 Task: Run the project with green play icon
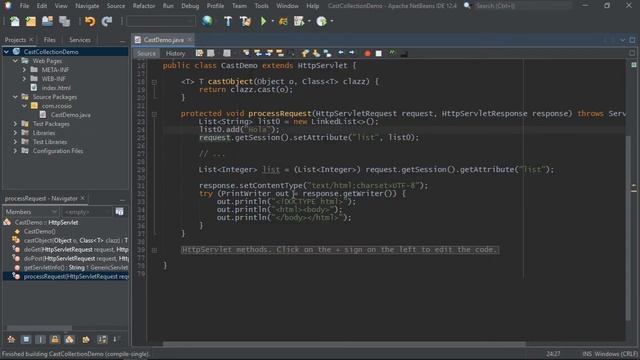tap(263, 21)
